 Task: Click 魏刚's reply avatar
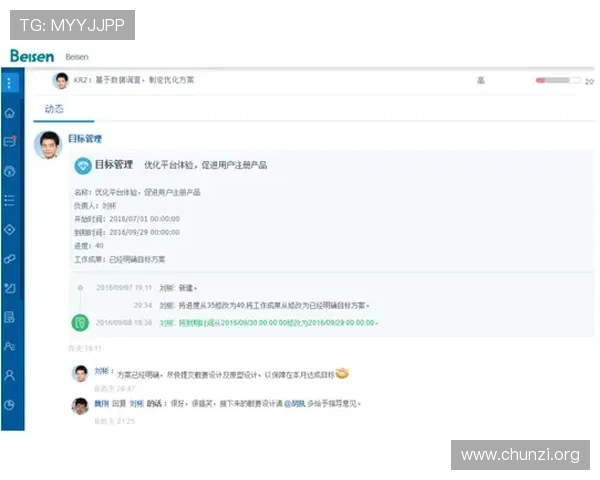[80, 406]
